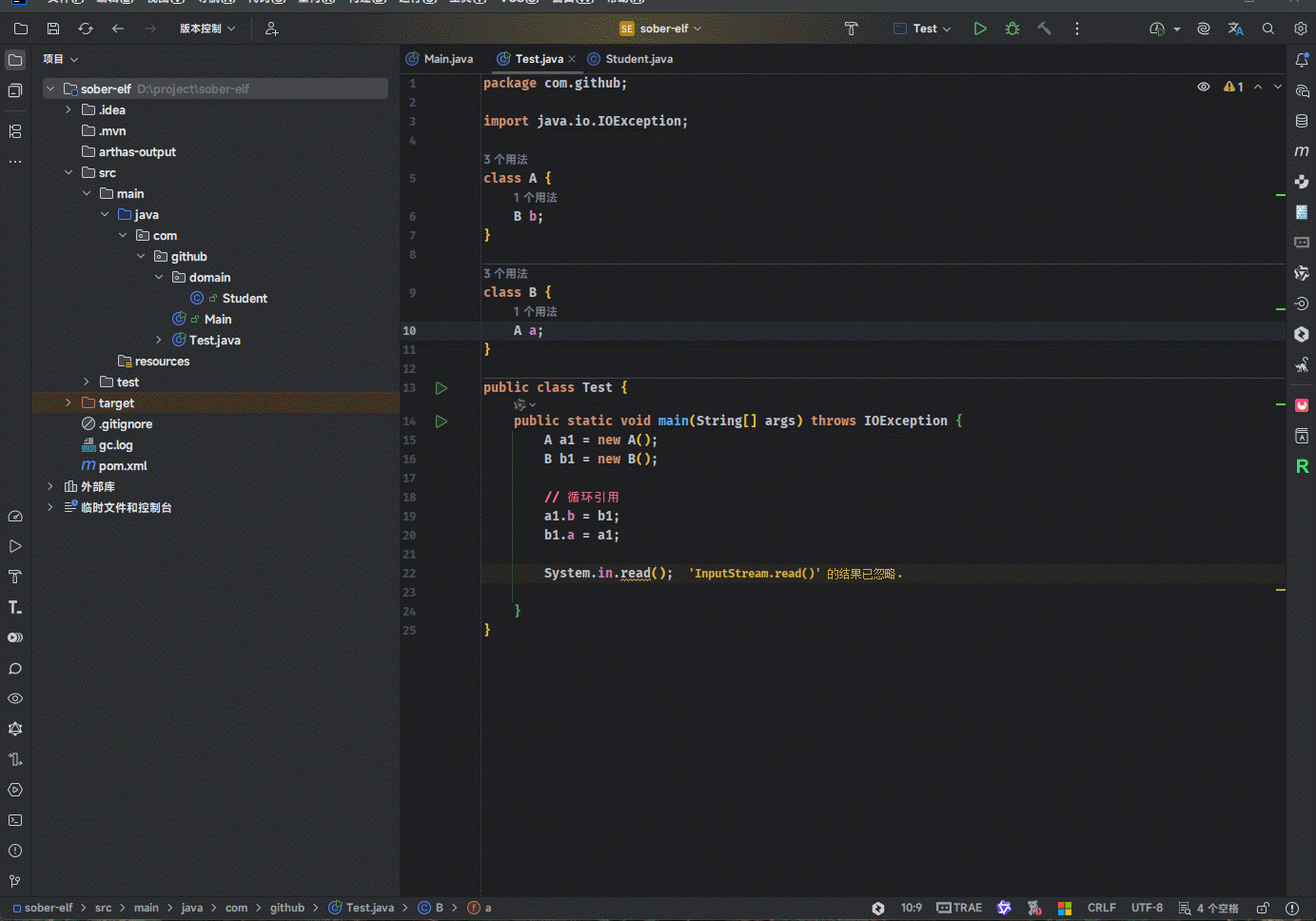This screenshot has height=921, width=1316.
Task: Open the search everywhere magnifier
Action: click(x=1268, y=29)
